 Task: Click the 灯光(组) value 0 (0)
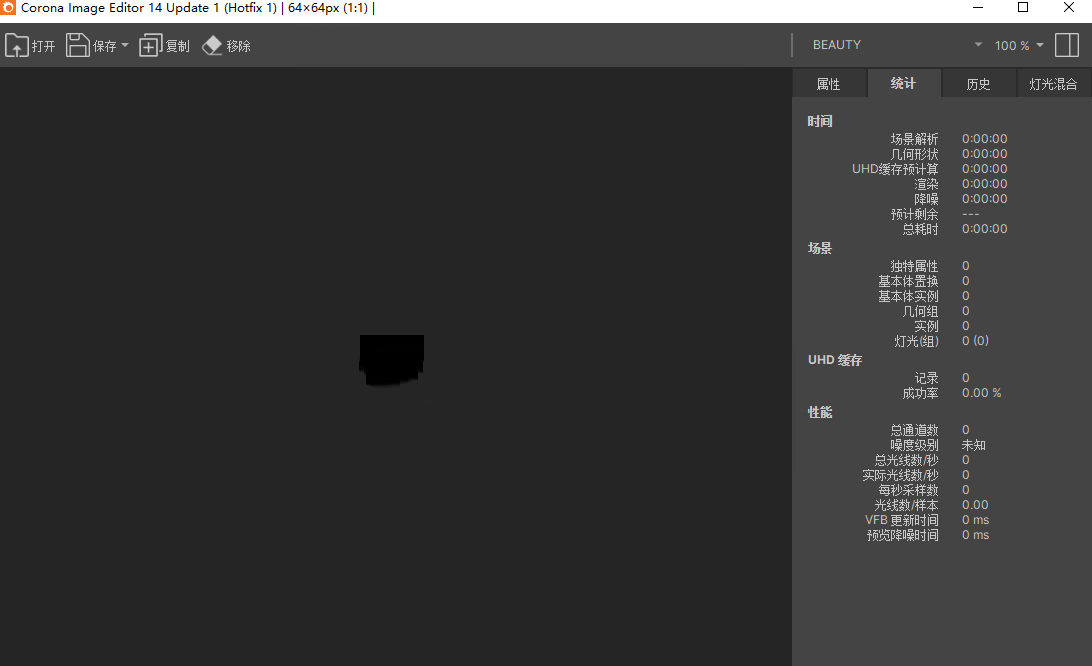[x=975, y=341]
